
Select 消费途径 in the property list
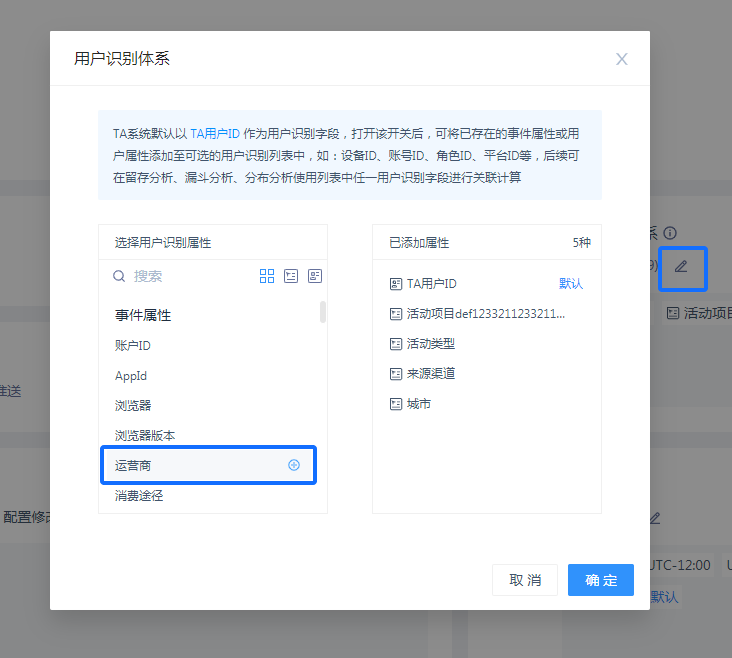(139, 495)
